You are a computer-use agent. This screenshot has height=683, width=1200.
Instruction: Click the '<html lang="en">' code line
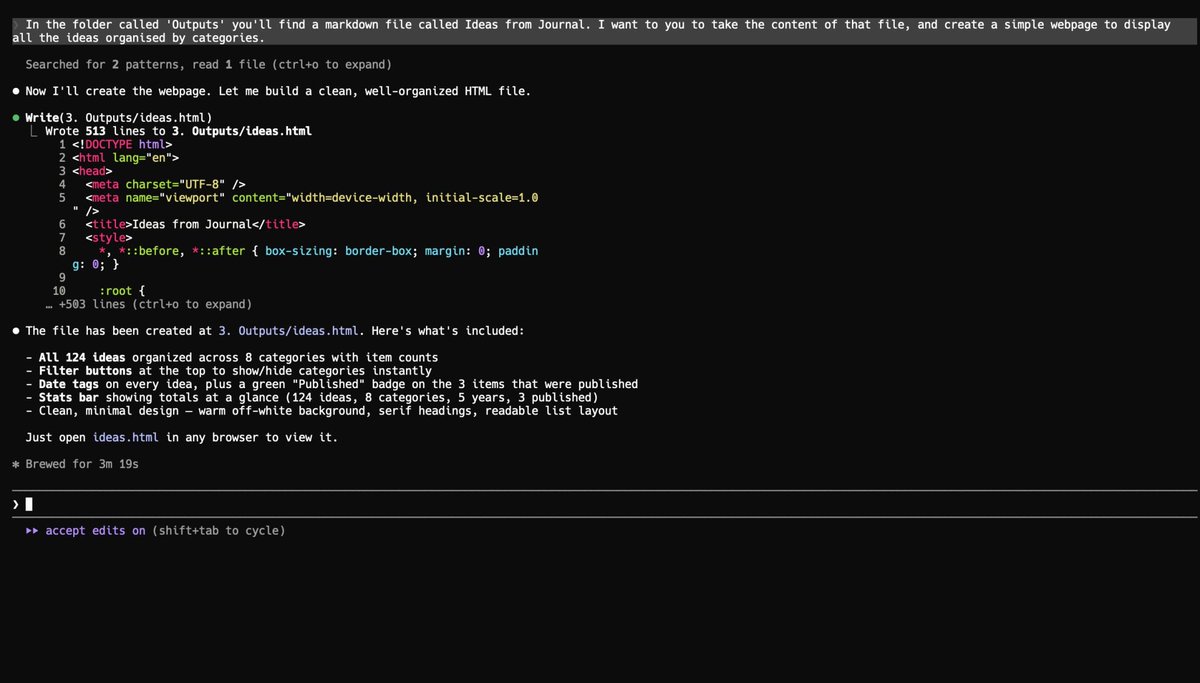[x=125, y=158]
